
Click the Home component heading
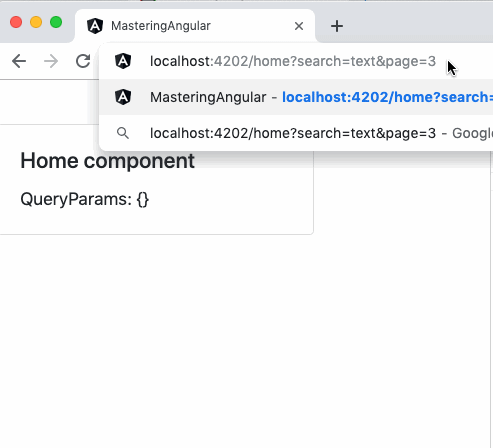click(x=107, y=161)
